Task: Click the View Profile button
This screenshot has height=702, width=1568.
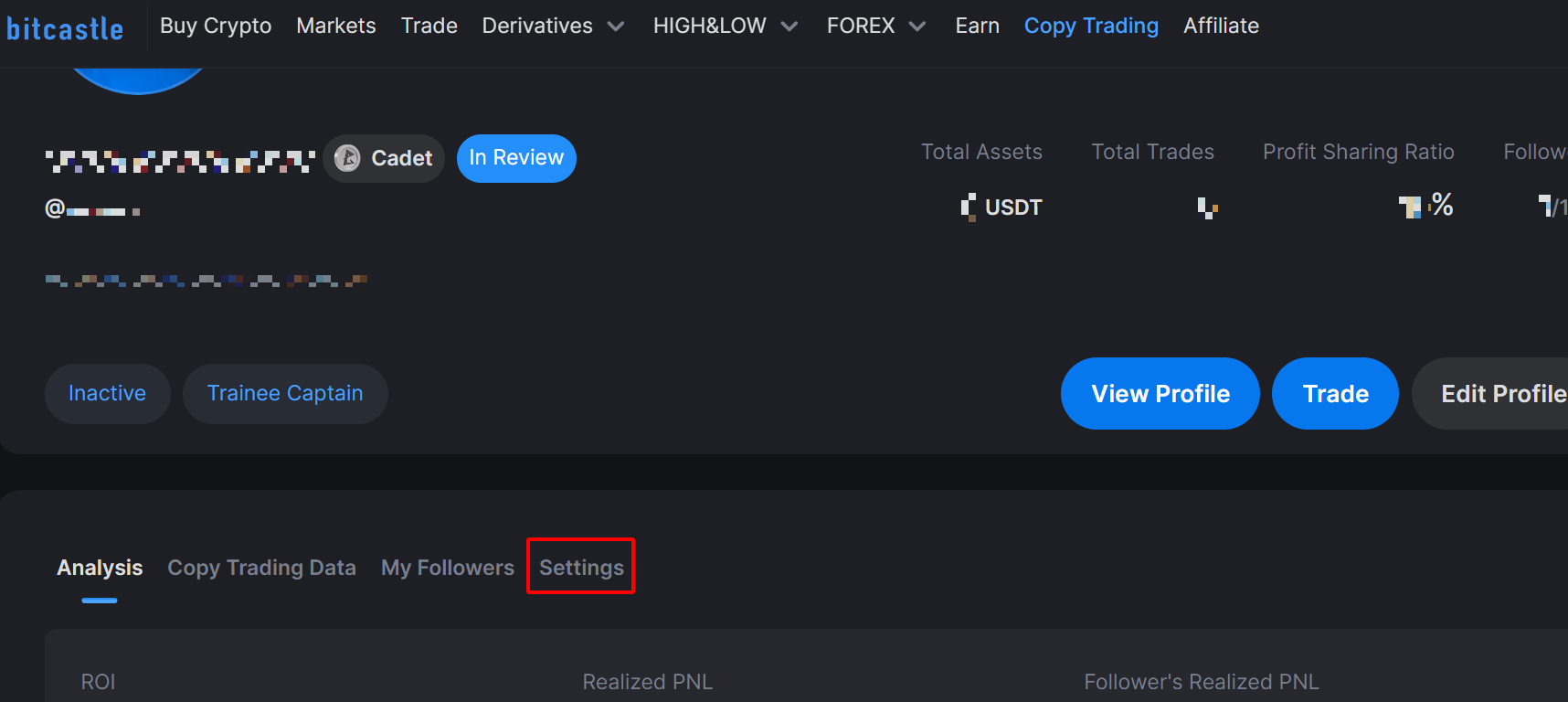Action: pyautogui.click(x=1160, y=393)
